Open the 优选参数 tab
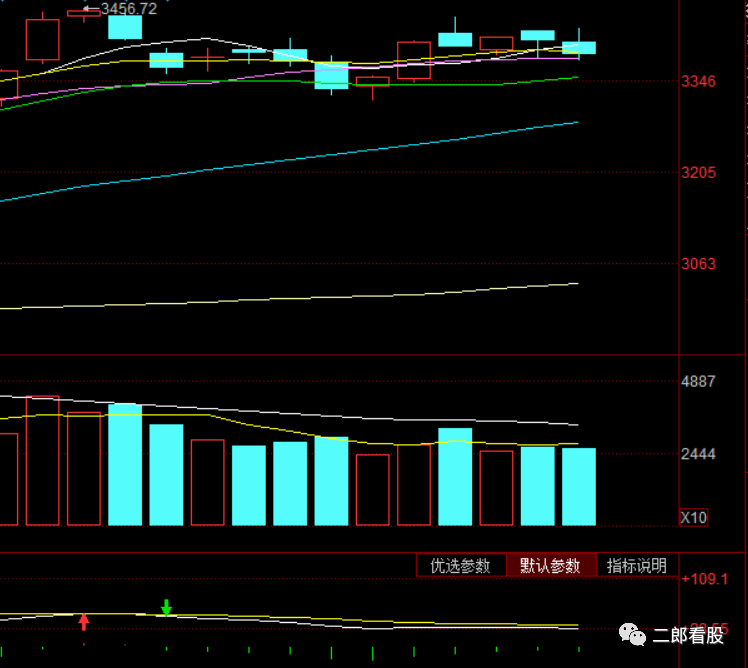 click(x=461, y=566)
